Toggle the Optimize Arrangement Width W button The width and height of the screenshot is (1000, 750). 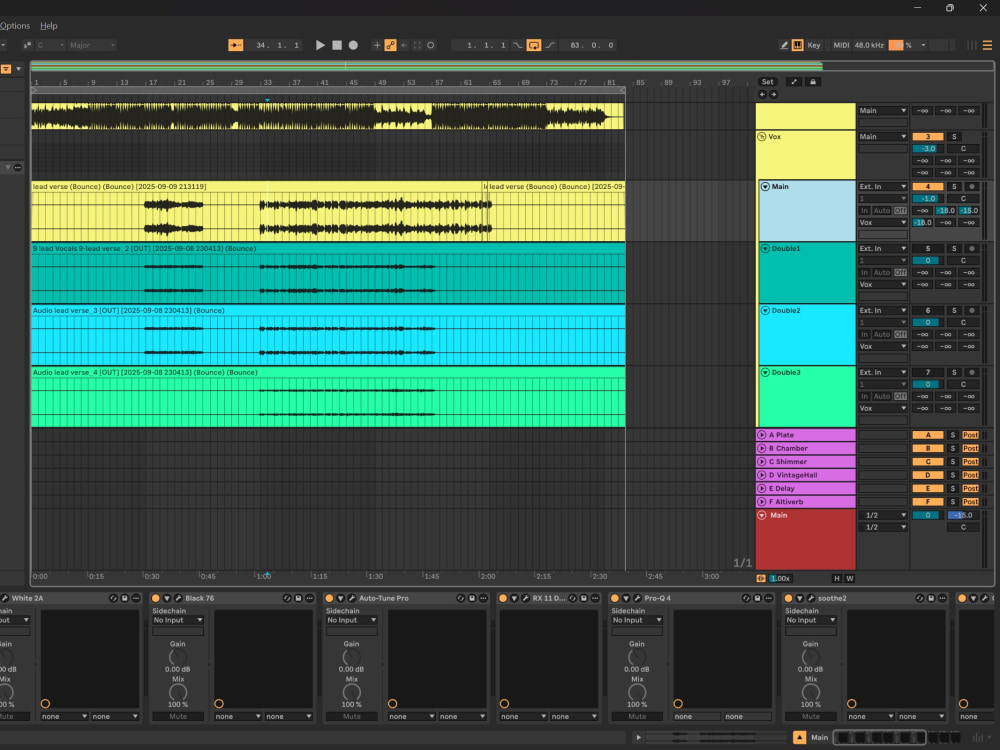coord(849,578)
